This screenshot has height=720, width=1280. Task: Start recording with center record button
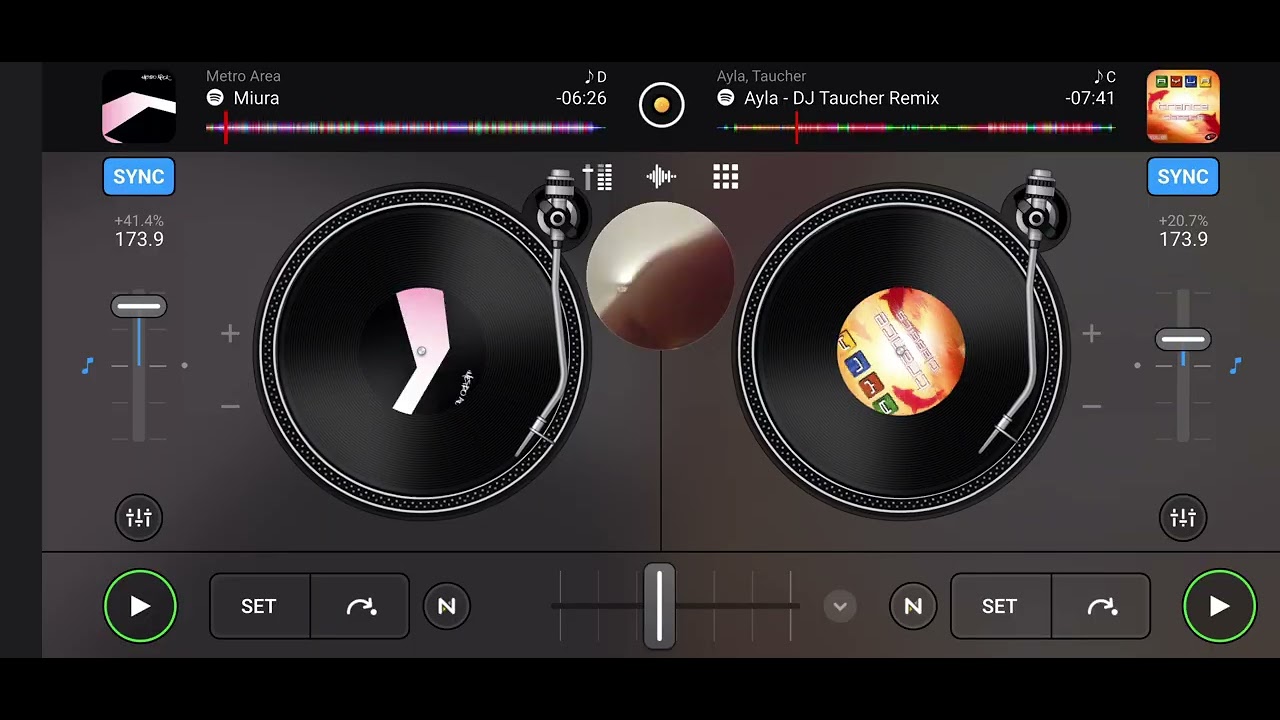click(x=661, y=105)
